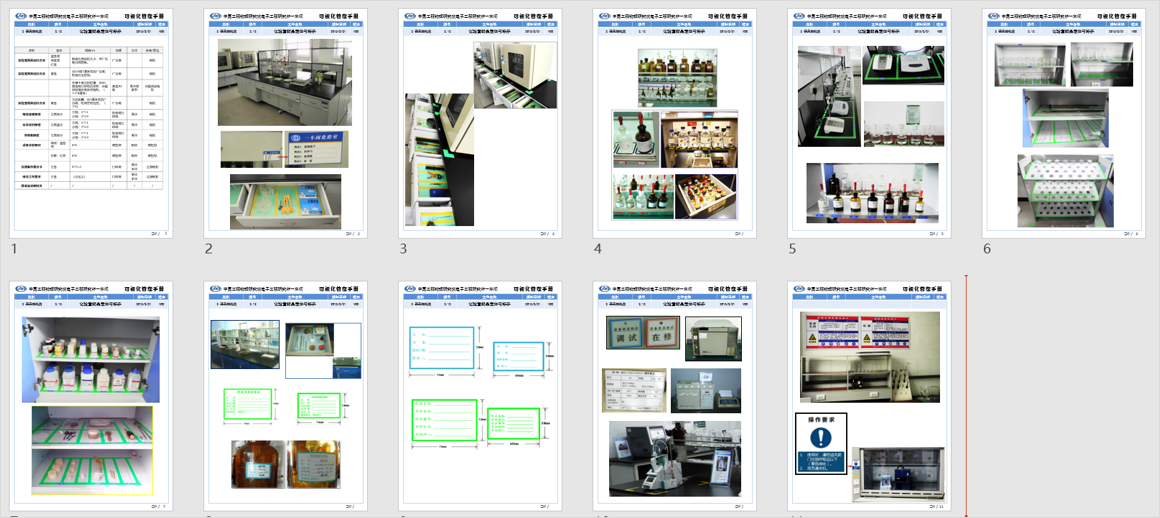The image size is (1160, 518).
Task: Click the slide number 5 label
Action: pyautogui.click(x=792, y=248)
